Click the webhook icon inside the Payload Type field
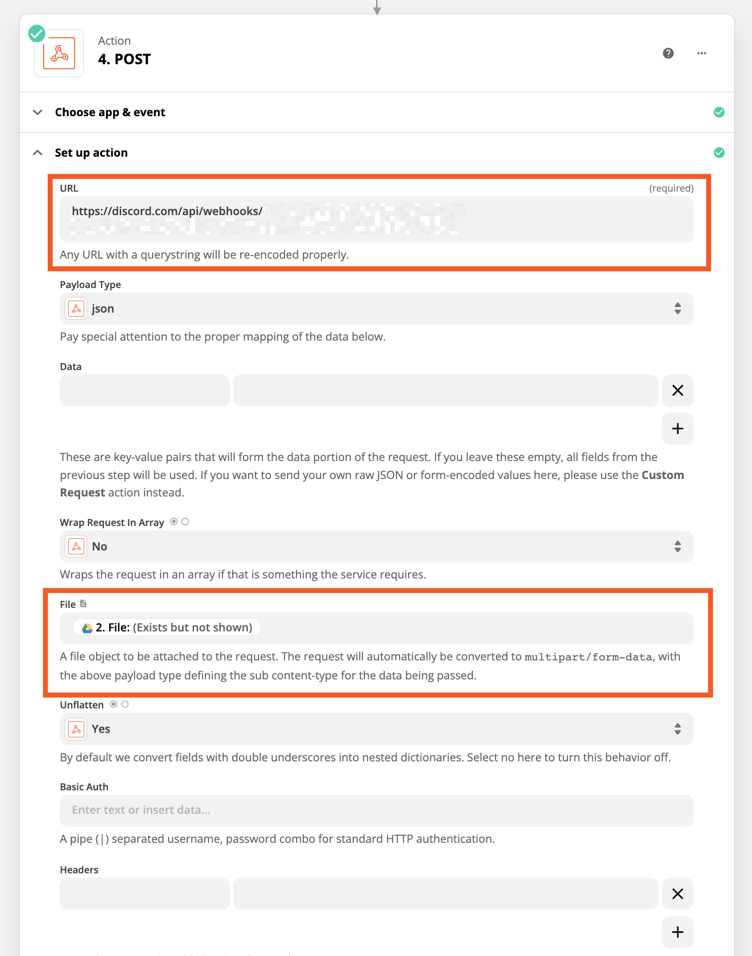752x956 pixels. (76, 308)
